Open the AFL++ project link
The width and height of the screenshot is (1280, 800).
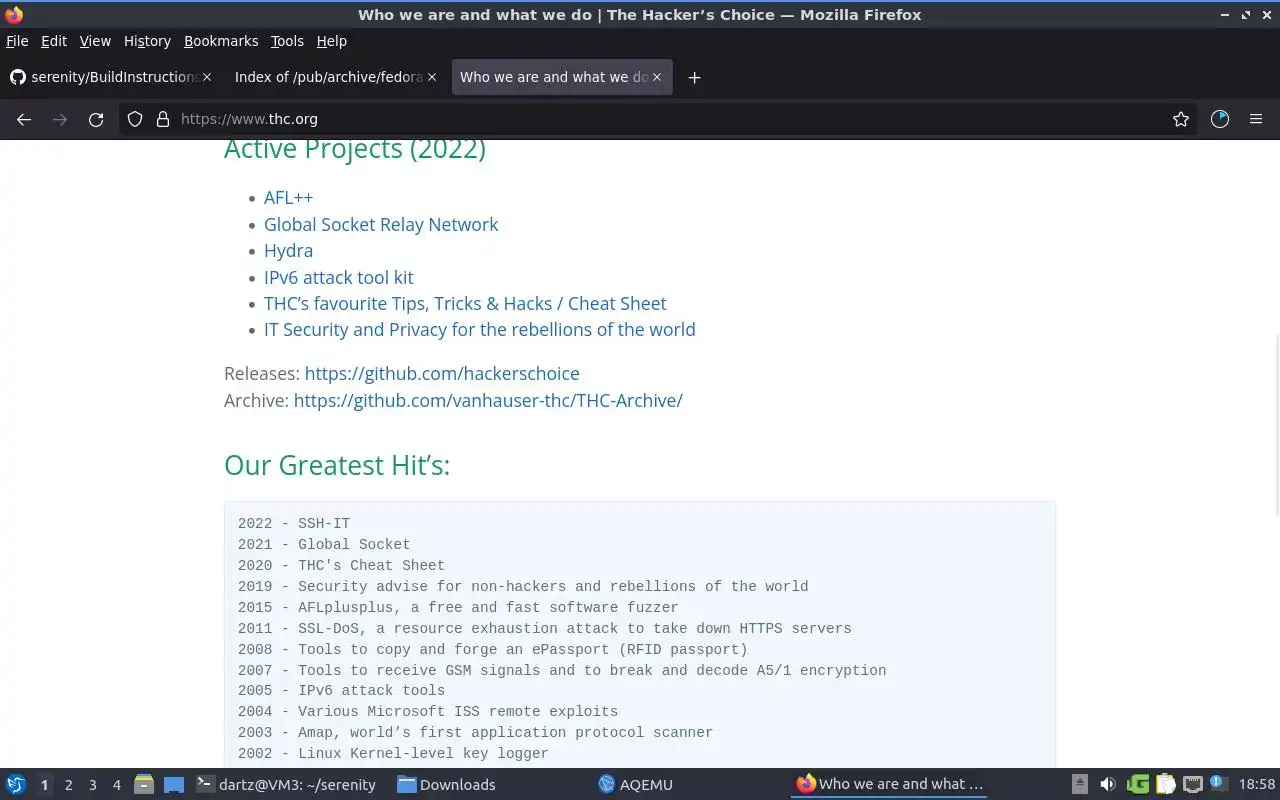click(x=288, y=198)
